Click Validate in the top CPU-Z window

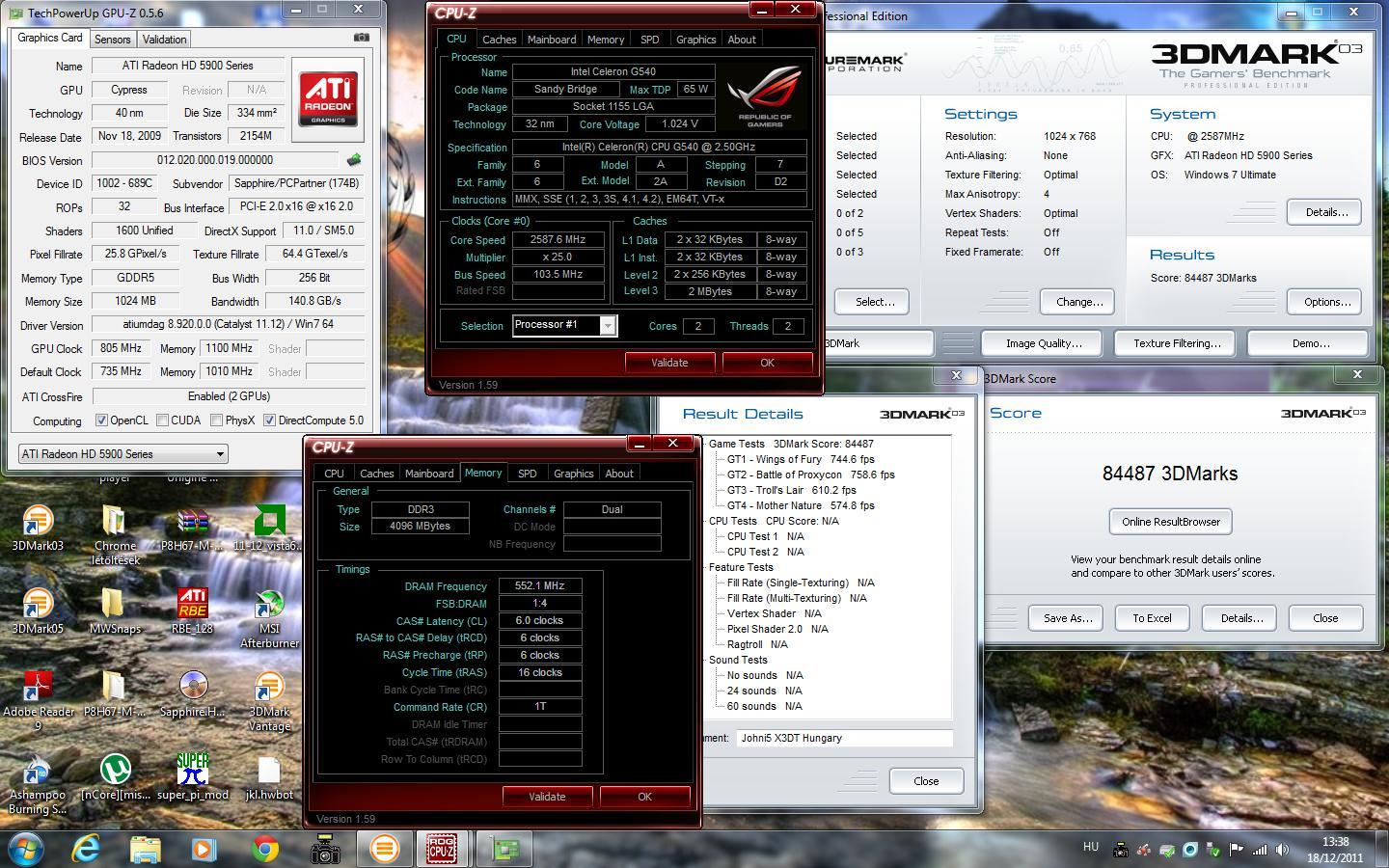pos(669,363)
